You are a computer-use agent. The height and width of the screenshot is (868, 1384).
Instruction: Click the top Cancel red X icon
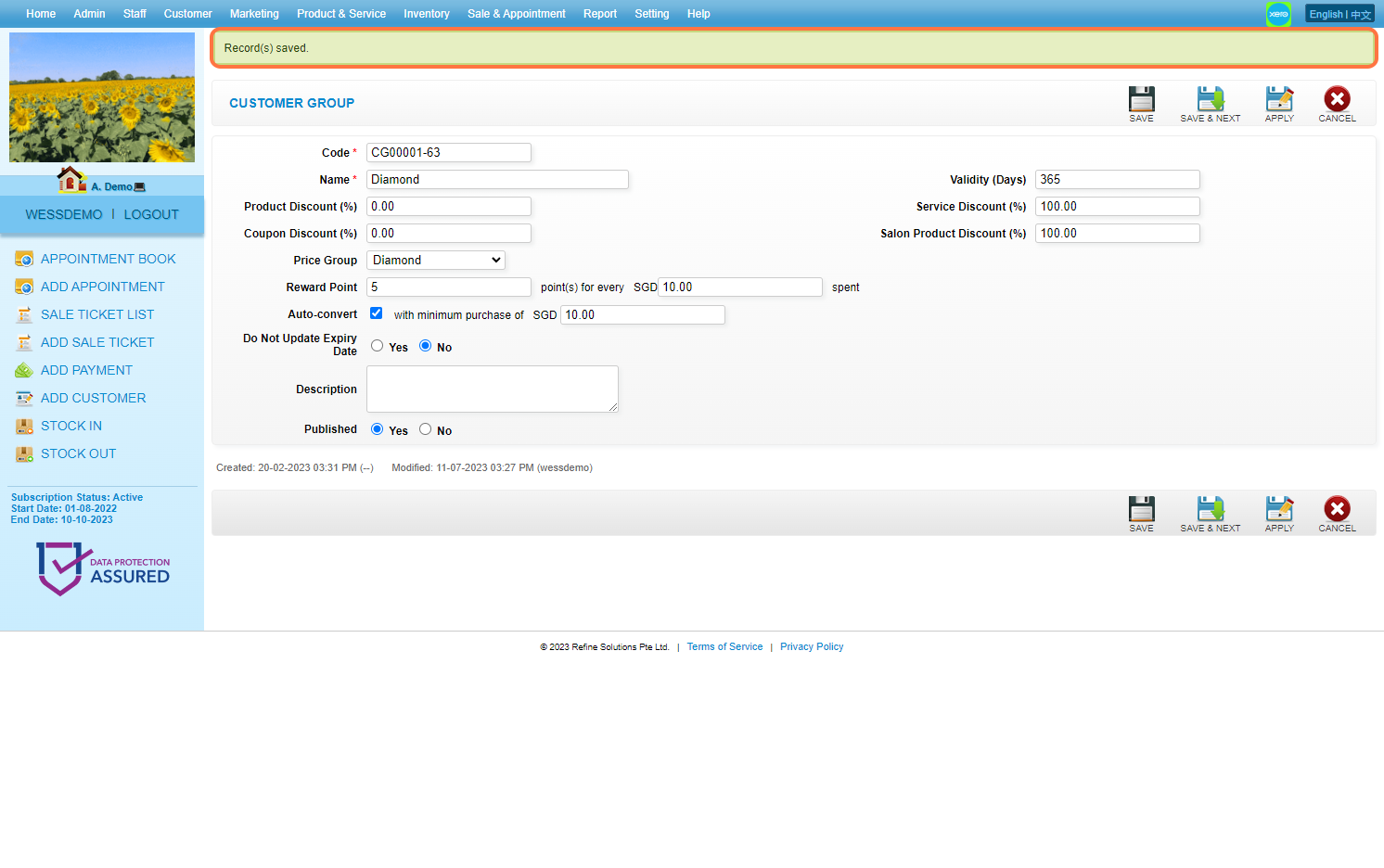[1337, 98]
